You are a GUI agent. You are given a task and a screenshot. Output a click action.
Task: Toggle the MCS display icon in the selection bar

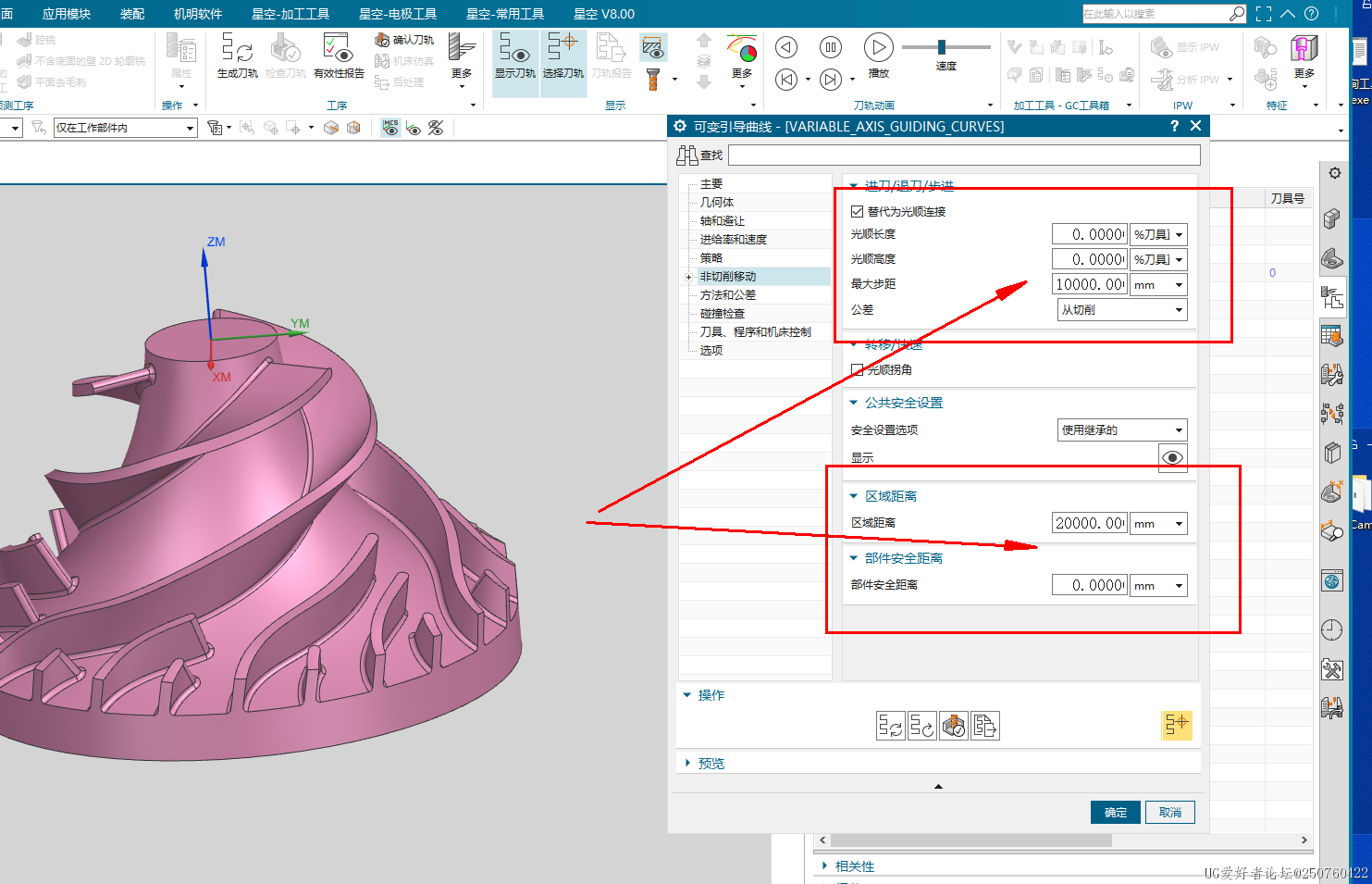click(390, 128)
